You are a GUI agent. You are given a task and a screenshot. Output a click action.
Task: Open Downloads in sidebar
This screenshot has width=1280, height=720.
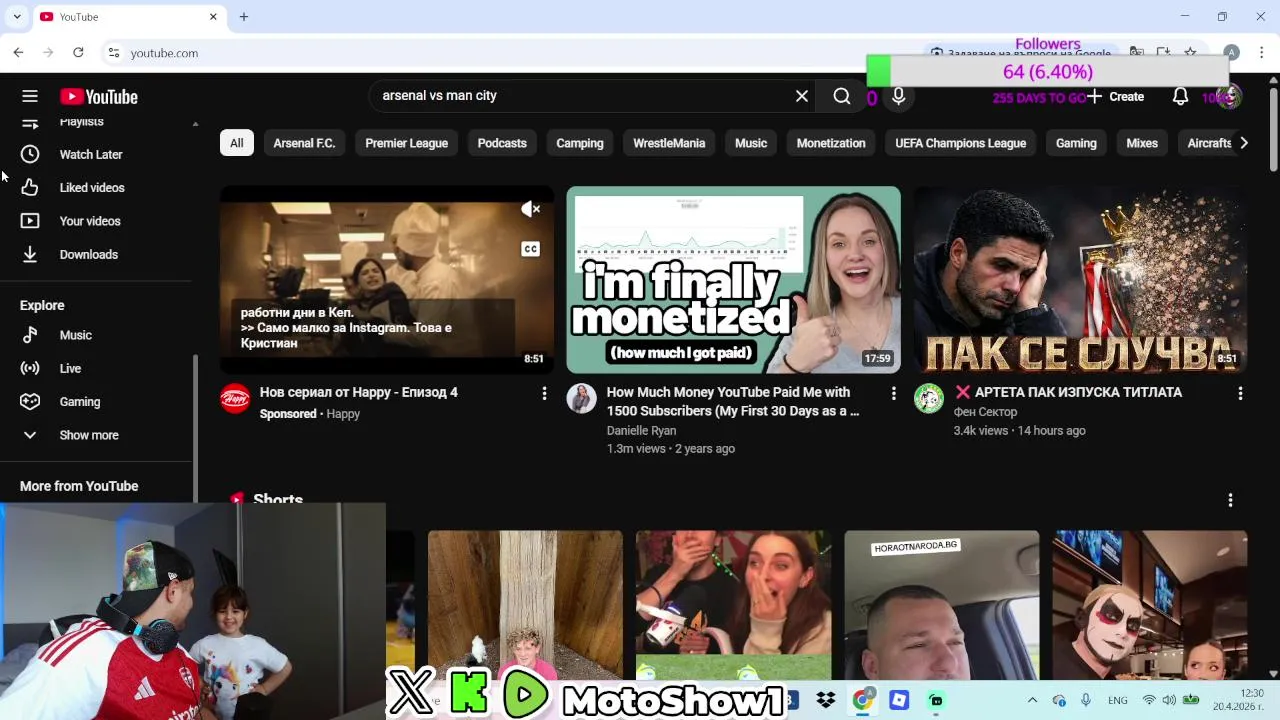click(91, 254)
